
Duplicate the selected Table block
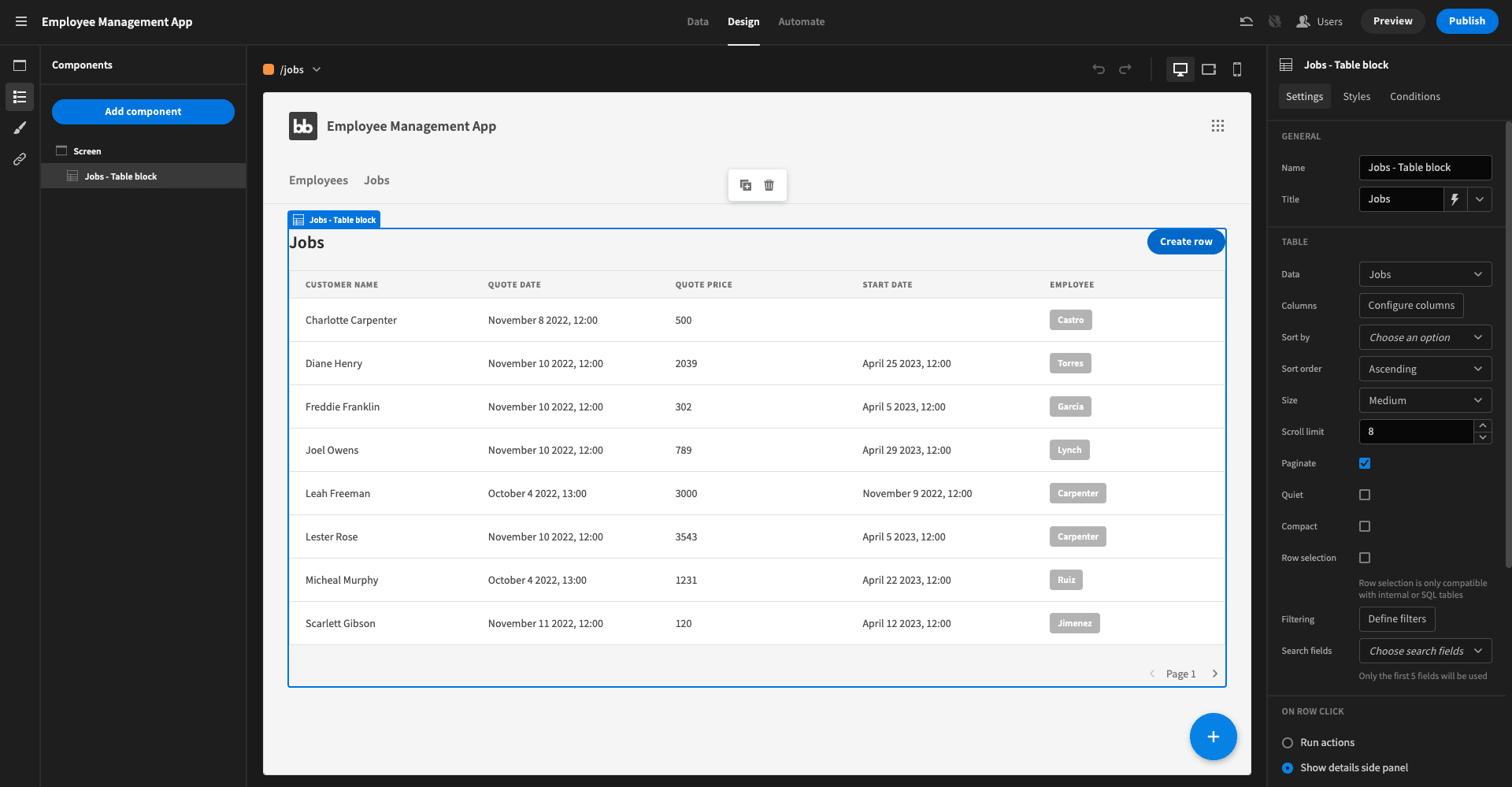(746, 185)
